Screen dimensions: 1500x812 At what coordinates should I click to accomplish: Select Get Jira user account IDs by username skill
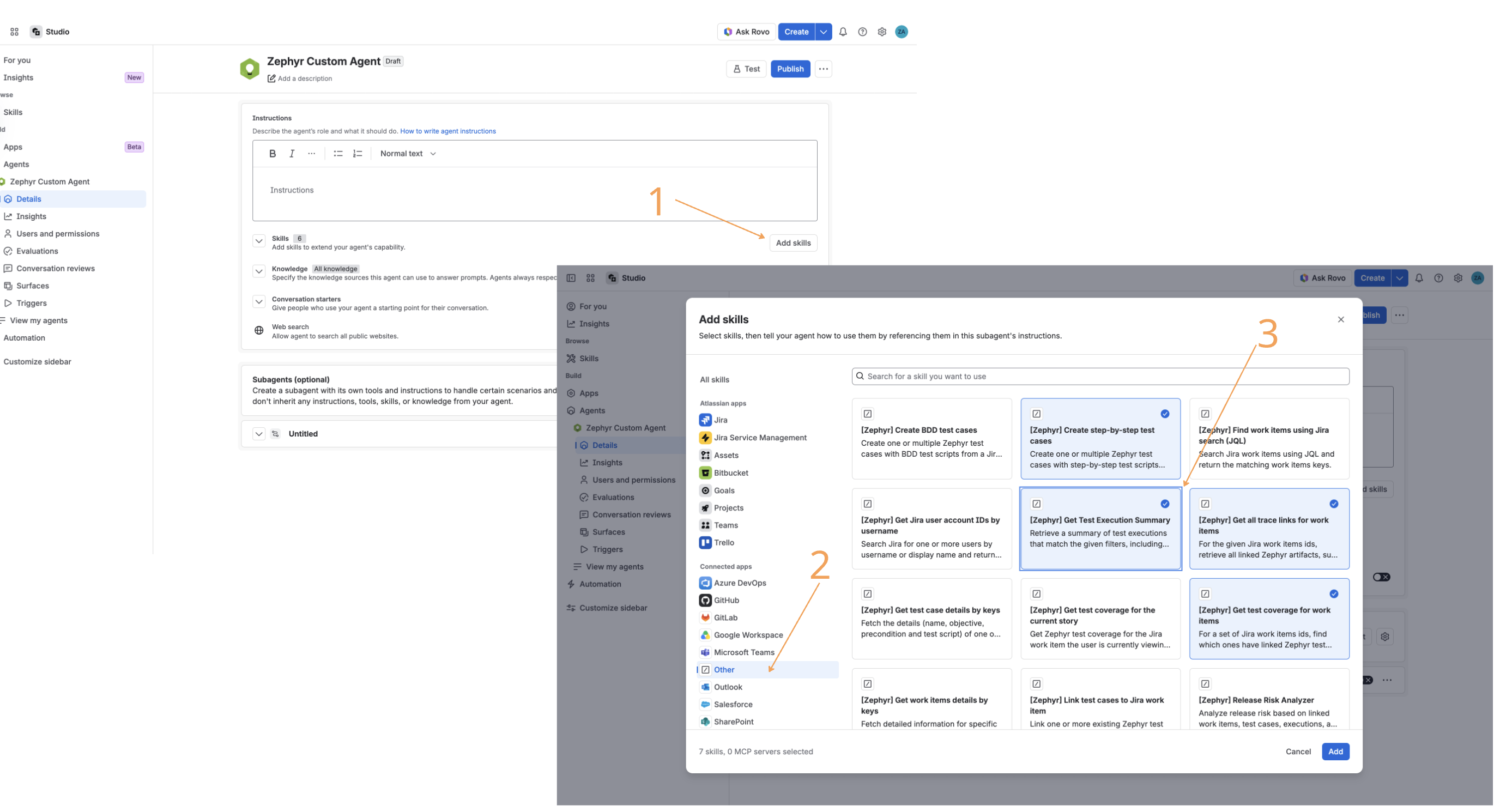point(932,529)
